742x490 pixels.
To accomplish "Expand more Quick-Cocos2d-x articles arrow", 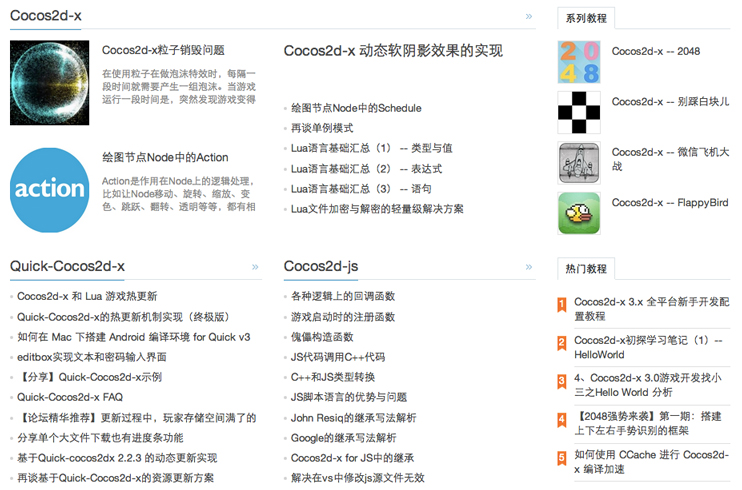I will click(x=255, y=267).
